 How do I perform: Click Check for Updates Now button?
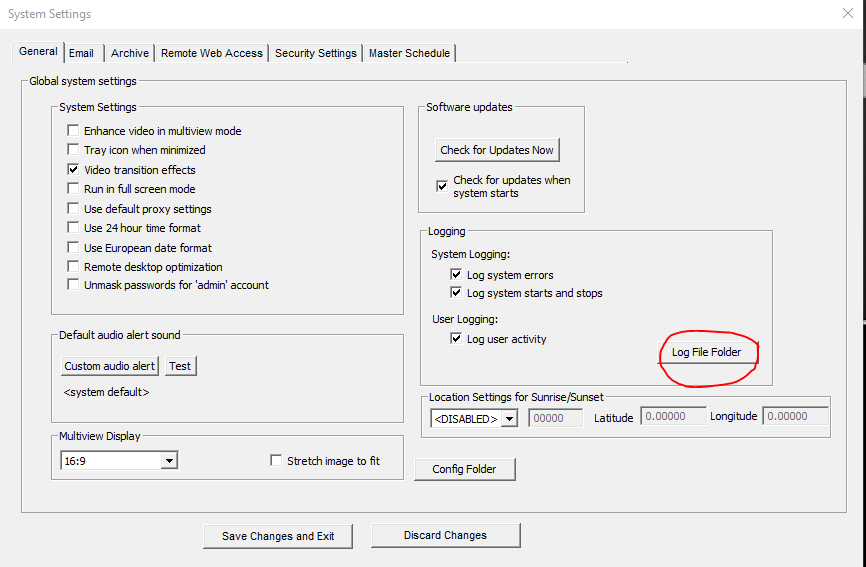(497, 150)
